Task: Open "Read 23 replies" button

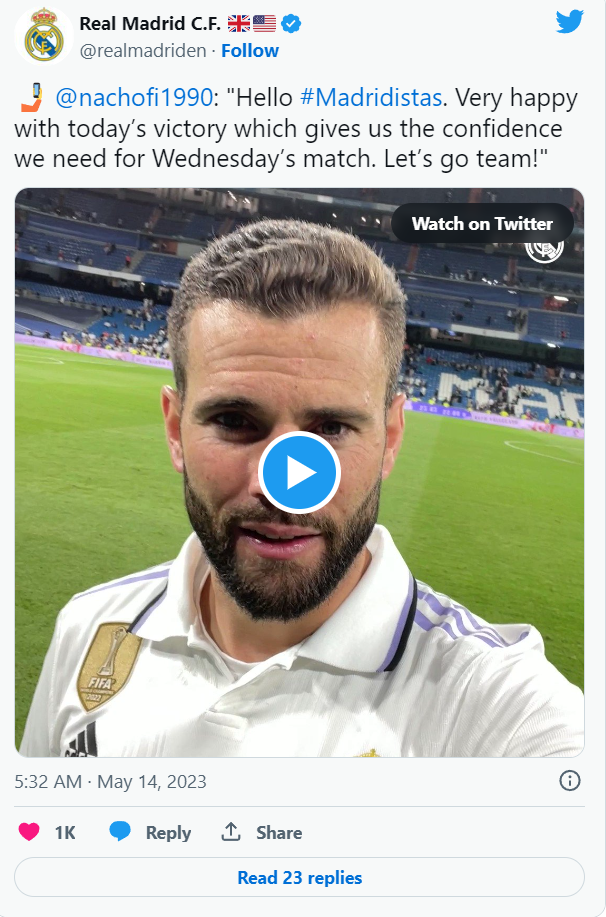Action: (x=299, y=878)
